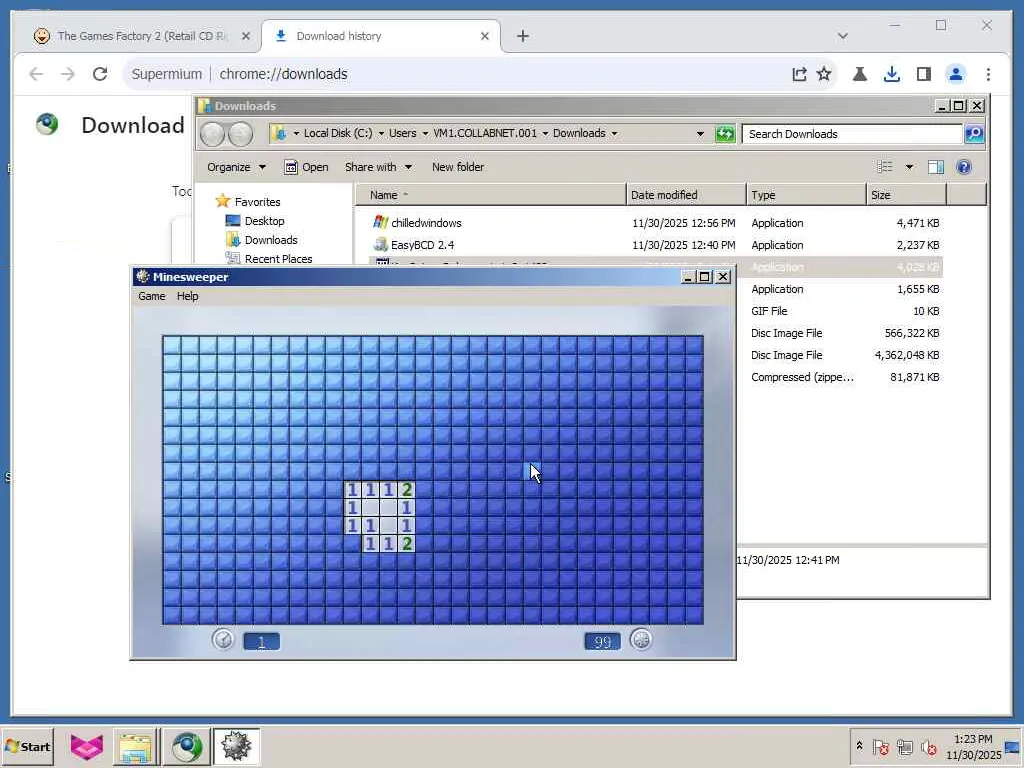The height and width of the screenshot is (768, 1024).
Task: Expand Users breadcrumb arrow
Action: 425,134
